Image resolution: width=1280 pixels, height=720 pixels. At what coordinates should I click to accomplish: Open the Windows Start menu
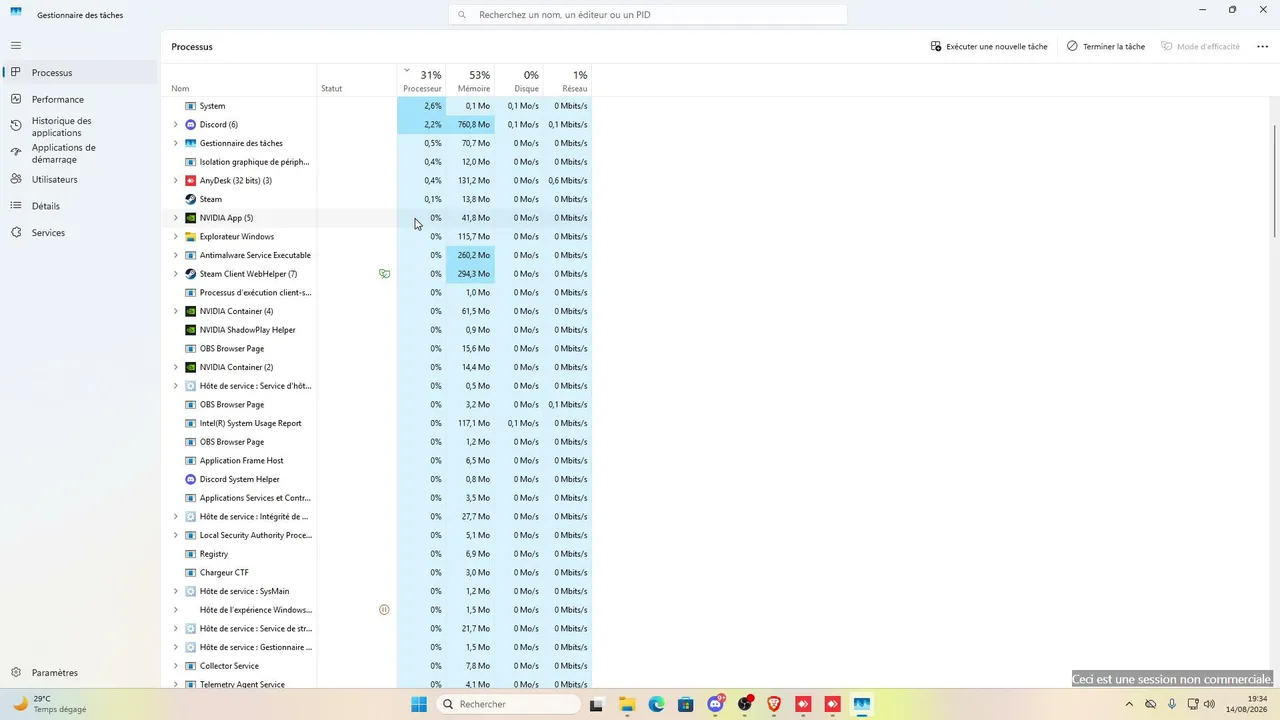tap(419, 704)
